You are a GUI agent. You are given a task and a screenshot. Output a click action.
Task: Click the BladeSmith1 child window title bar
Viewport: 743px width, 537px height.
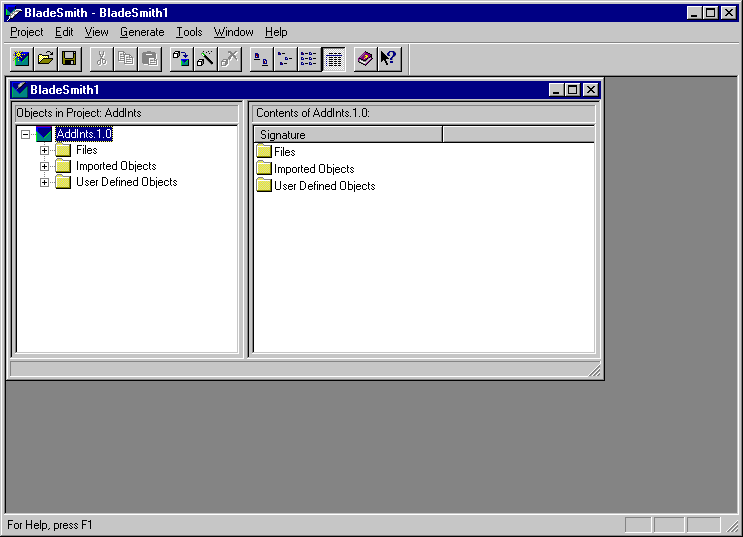pyautogui.click(x=305, y=90)
